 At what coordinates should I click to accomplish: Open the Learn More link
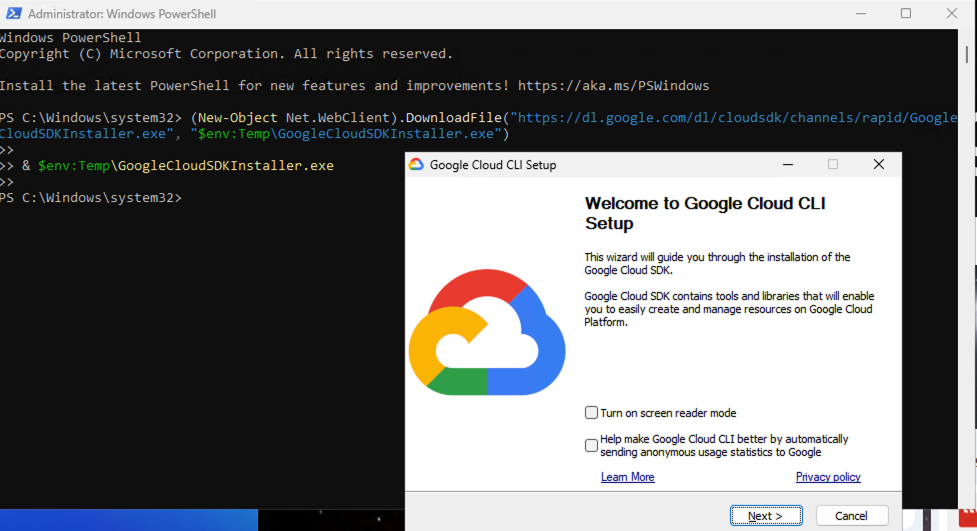pyautogui.click(x=627, y=477)
